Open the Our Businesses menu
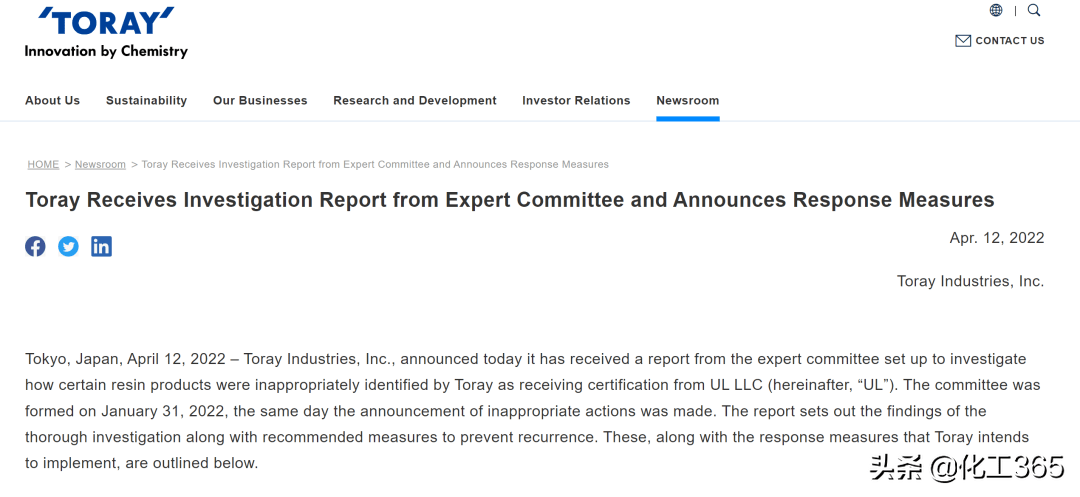The height and width of the screenshot is (497, 1080). click(x=260, y=101)
